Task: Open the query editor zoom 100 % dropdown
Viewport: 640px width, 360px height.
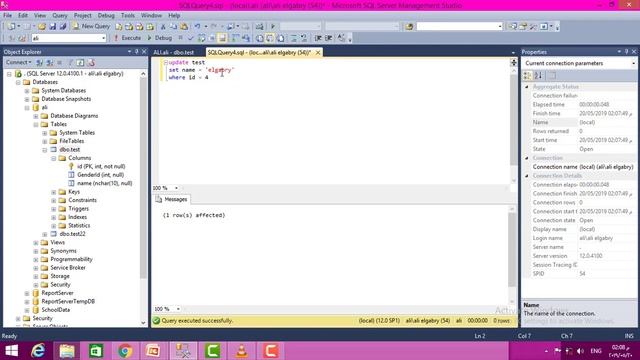Action: point(176,188)
